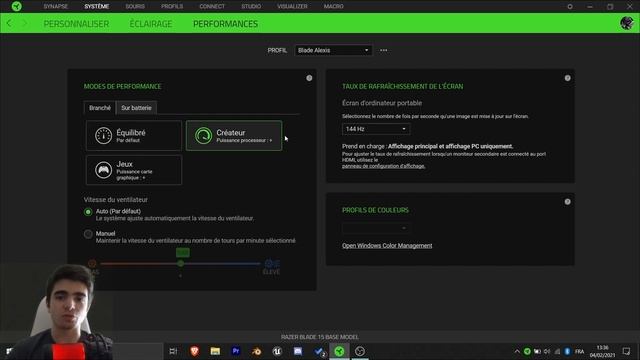Click Razer tray icon in system tray
Image resolution: width=640 pixels, height=360 pixels.
(x=527, y=351)
